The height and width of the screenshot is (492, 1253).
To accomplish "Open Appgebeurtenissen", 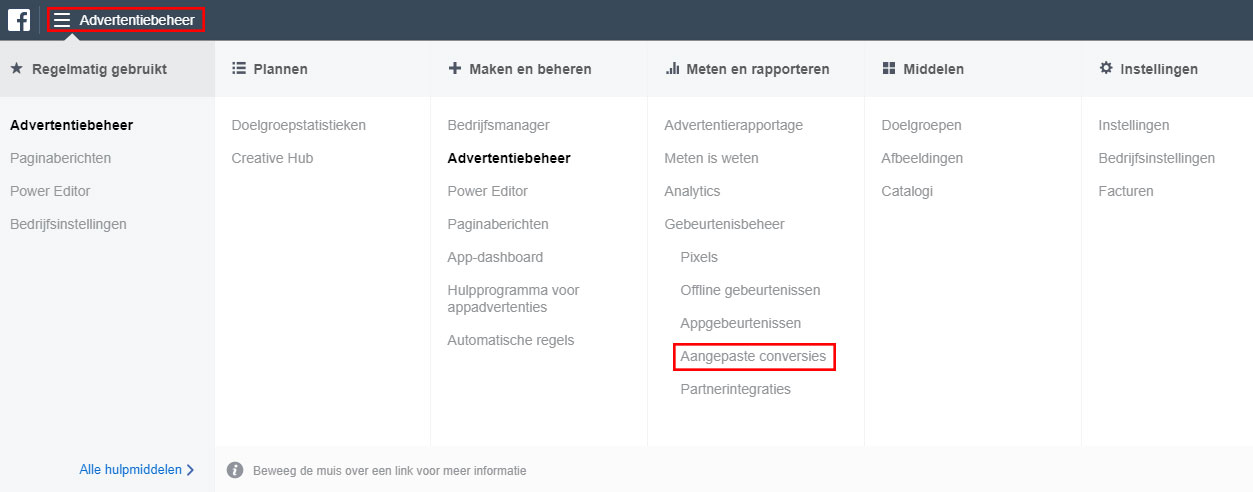I will click(741, 323).
